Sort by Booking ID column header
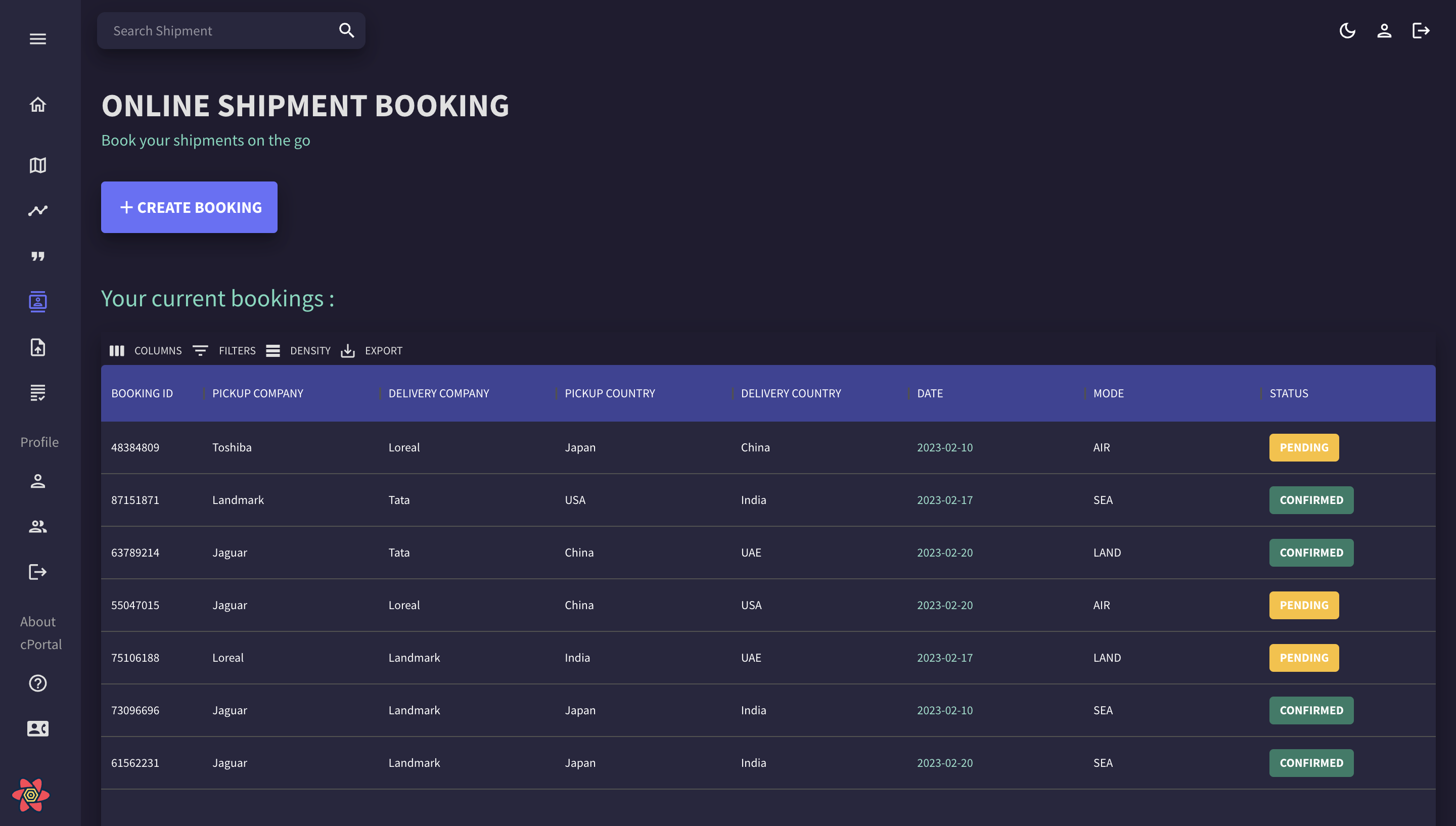Viewport: 1456px width, 826px height. (142, 393)
